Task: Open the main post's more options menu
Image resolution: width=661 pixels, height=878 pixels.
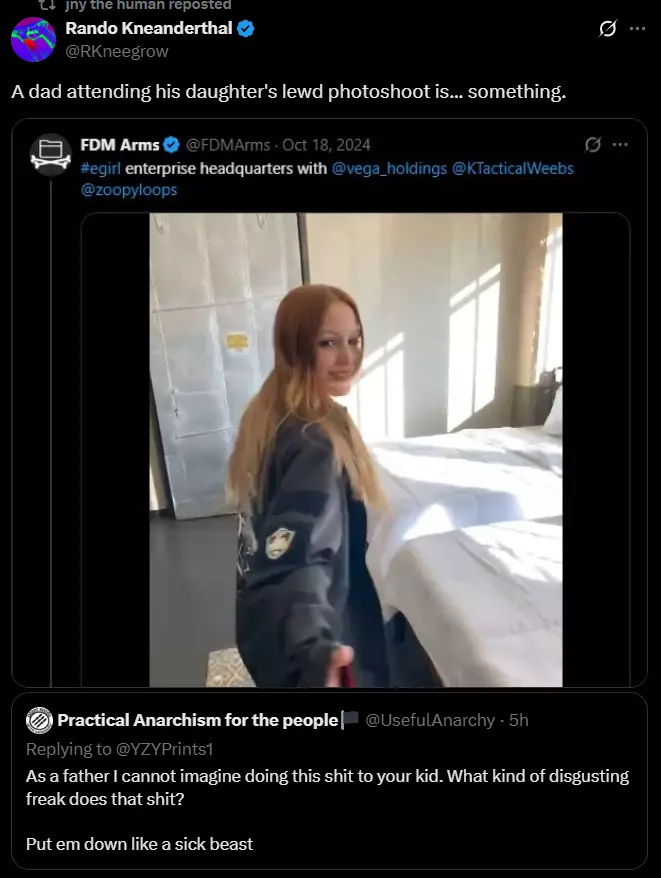Action: click(637, 28)
